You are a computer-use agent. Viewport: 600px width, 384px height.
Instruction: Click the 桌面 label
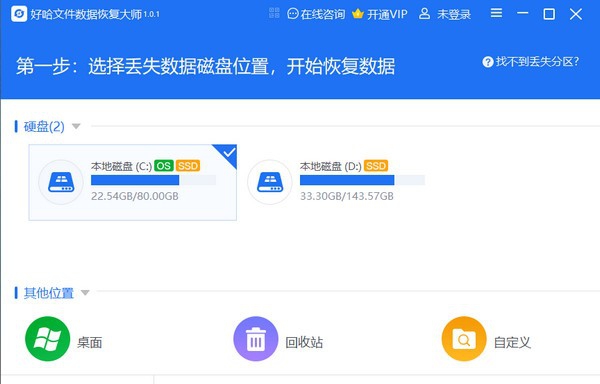90,342
